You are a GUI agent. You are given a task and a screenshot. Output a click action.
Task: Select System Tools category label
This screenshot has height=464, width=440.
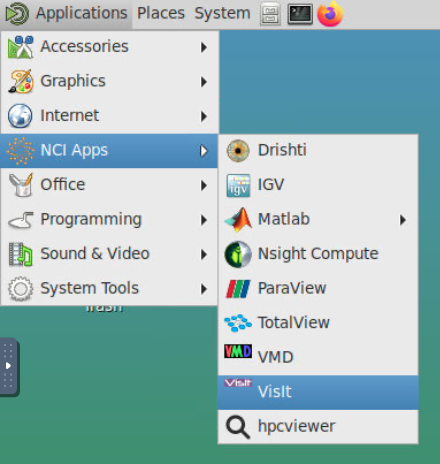[89, 288]
